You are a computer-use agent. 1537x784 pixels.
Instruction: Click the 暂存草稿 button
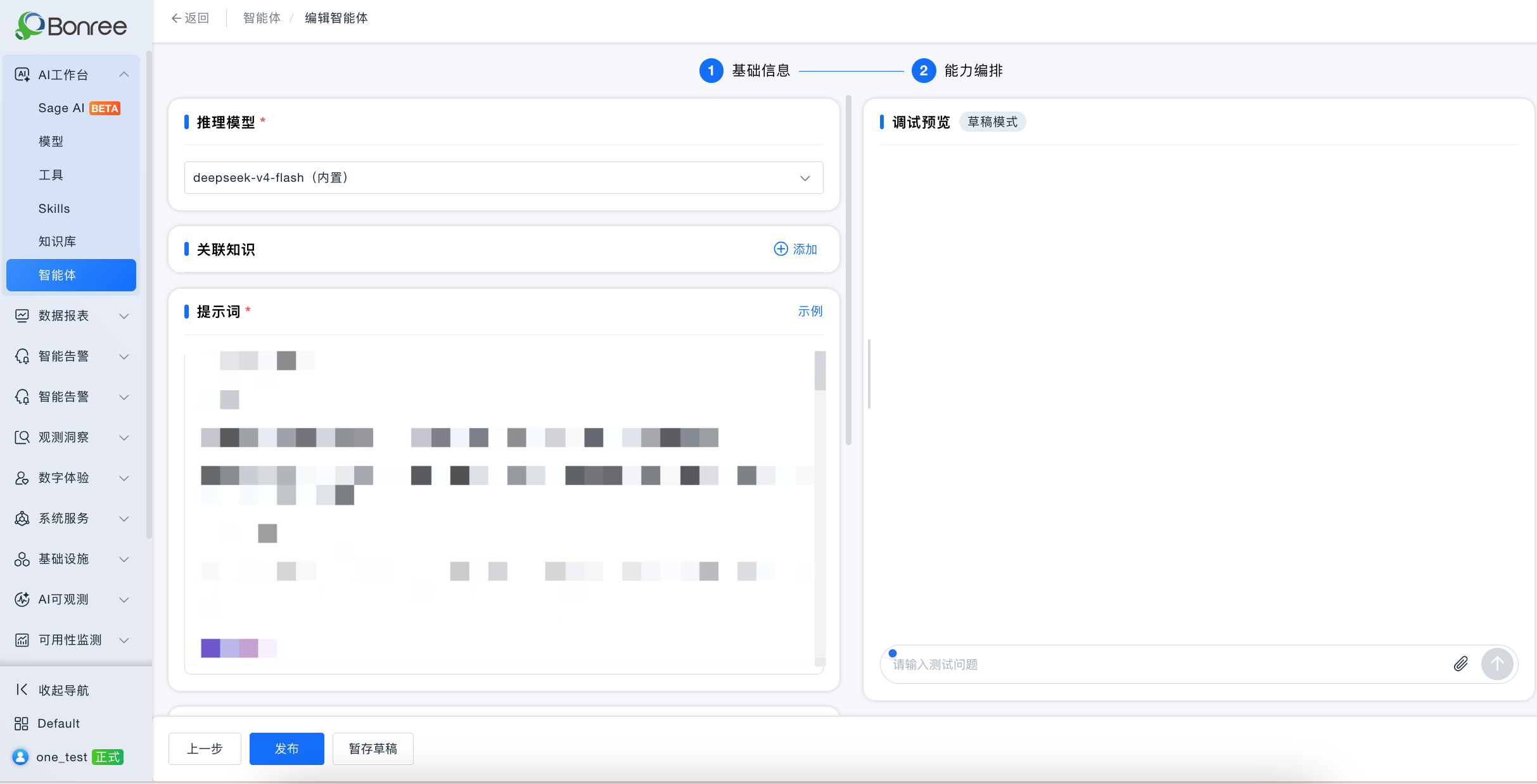click(x=373, y=749)
